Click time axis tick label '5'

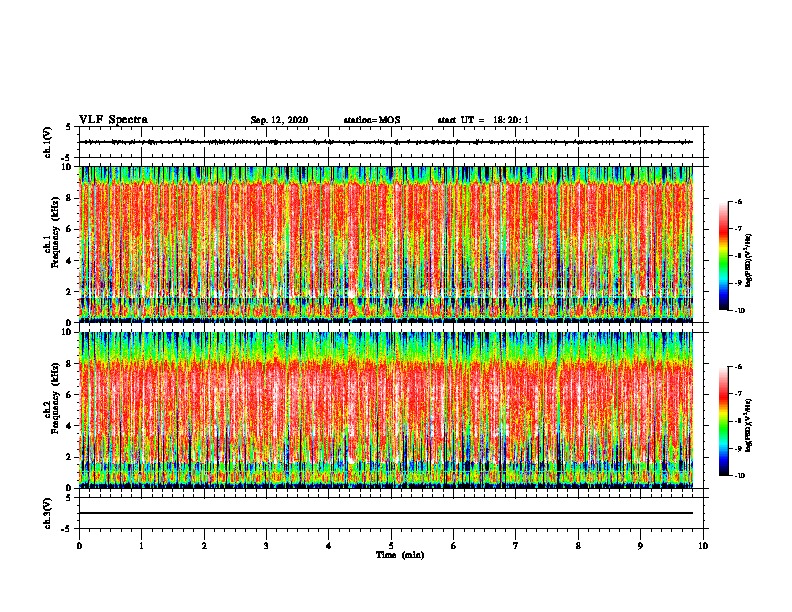391,546
